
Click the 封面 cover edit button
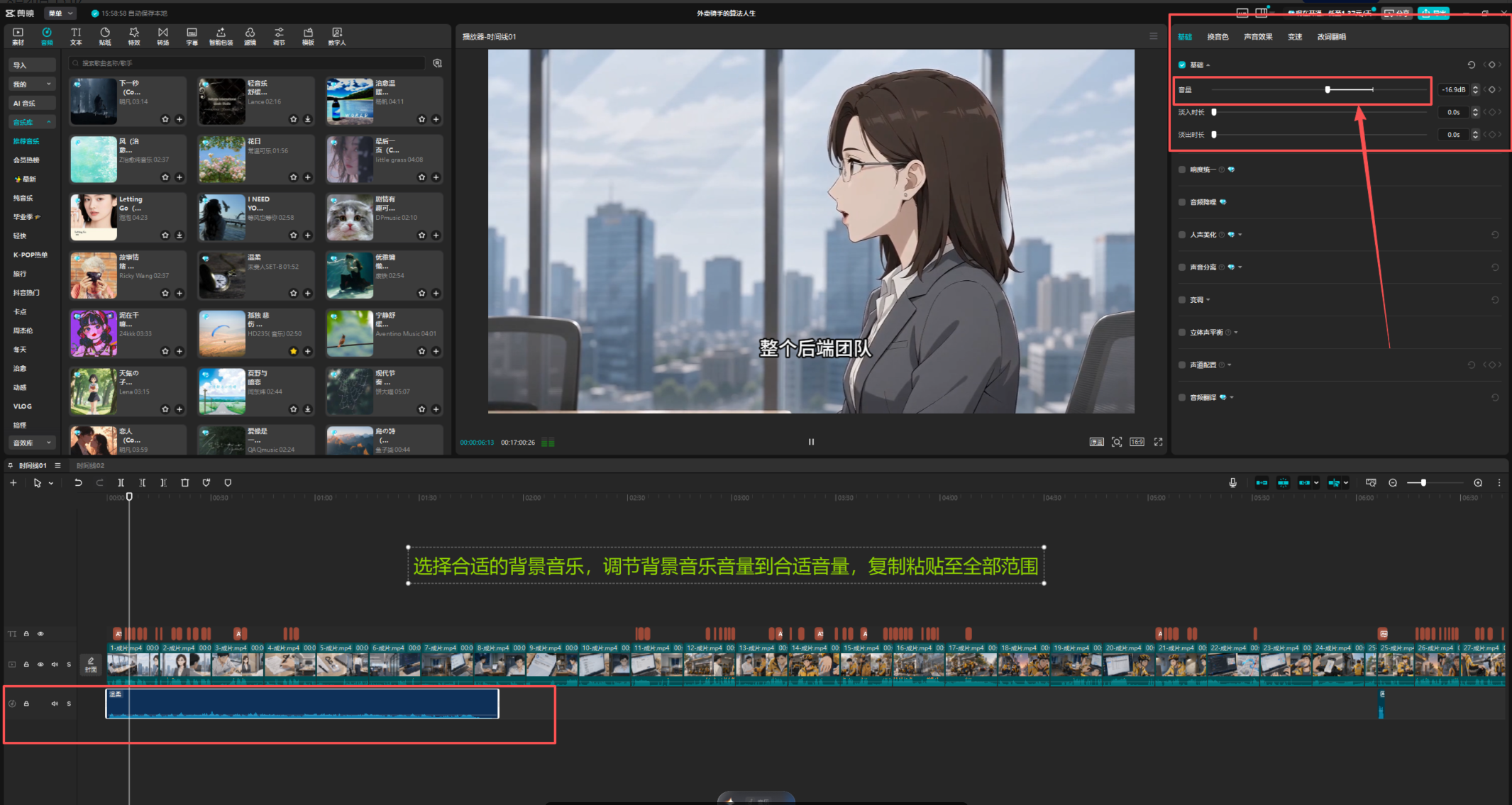pyautogui.click(x=91, y=665)
